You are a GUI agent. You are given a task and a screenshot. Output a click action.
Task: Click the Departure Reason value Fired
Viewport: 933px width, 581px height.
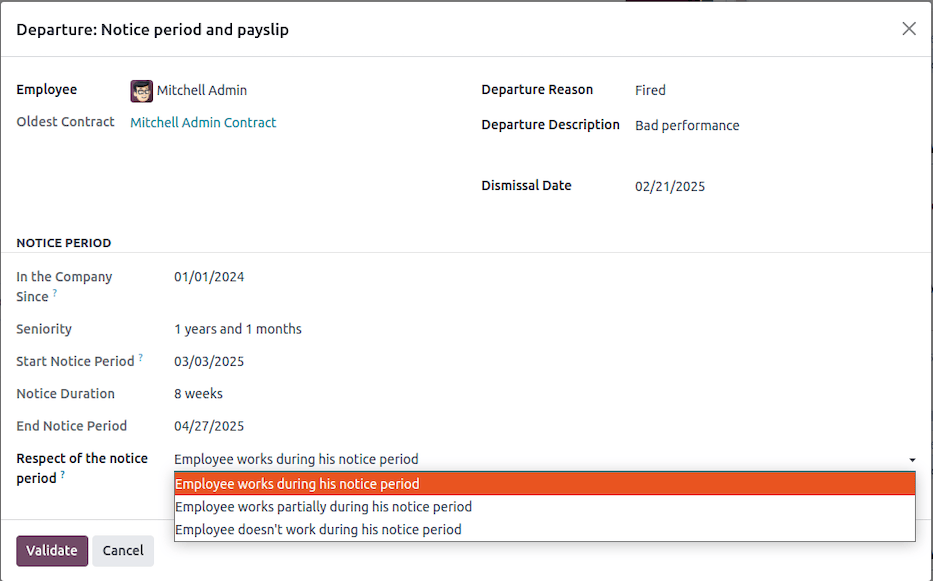click(x=650, y=90)
